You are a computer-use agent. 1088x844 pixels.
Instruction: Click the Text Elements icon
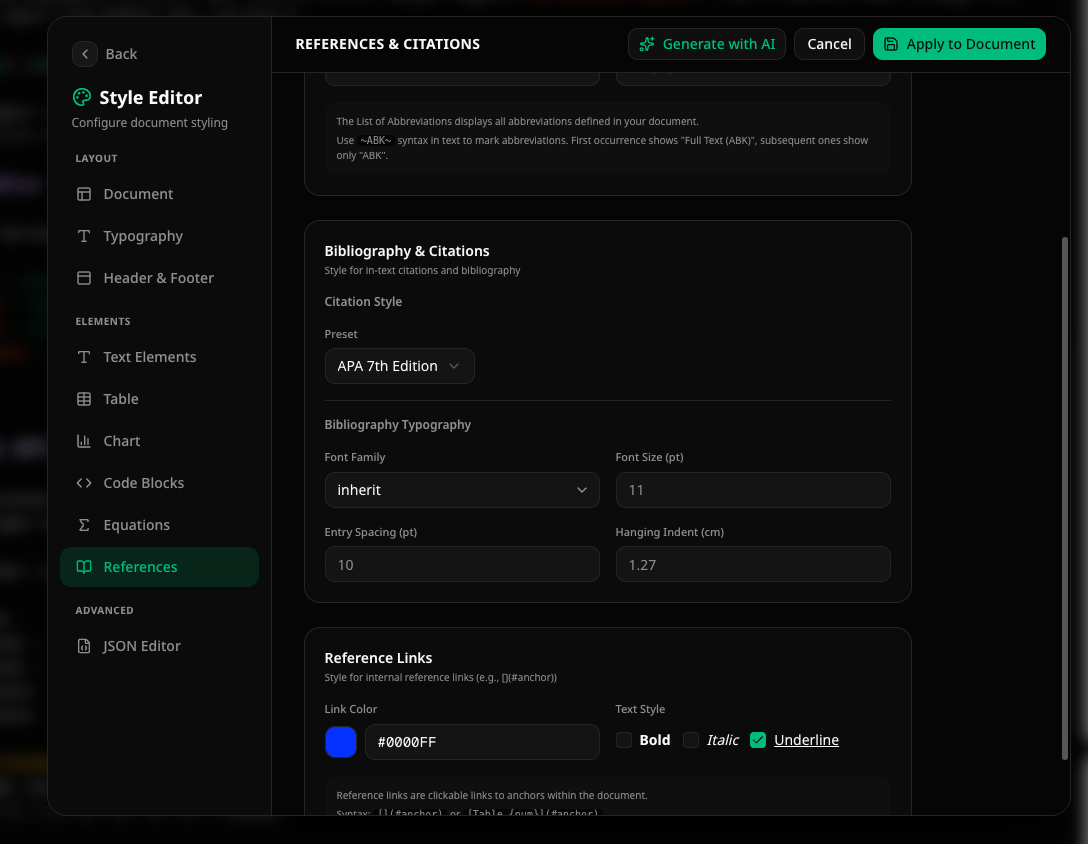(x=84, y=357)
